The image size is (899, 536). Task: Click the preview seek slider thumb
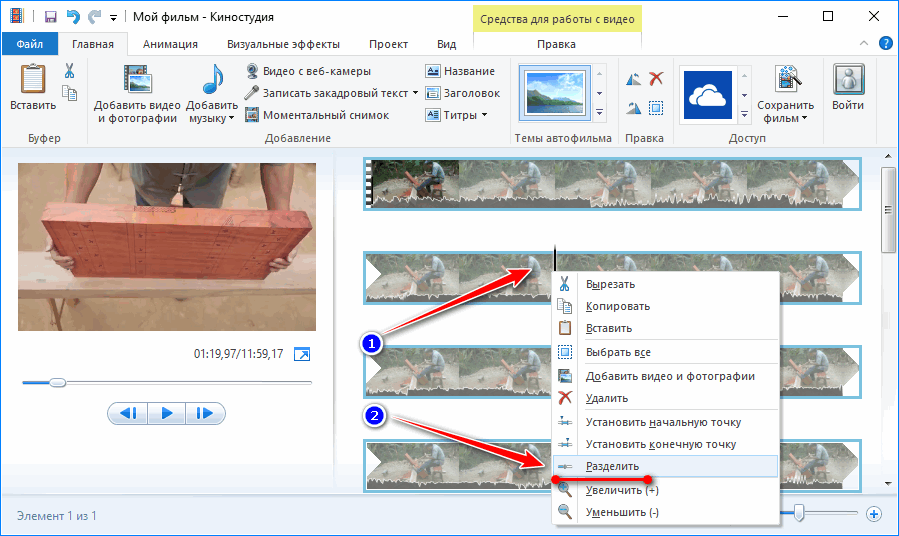click(x=57, y=382)
